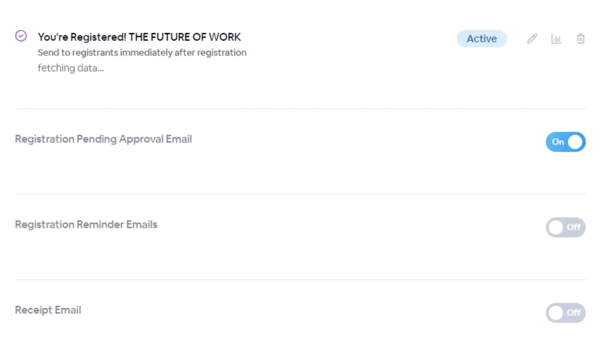Click the white knob of Reminder Emails switch
Screen dimensions: 600x360
pos(556,227)
